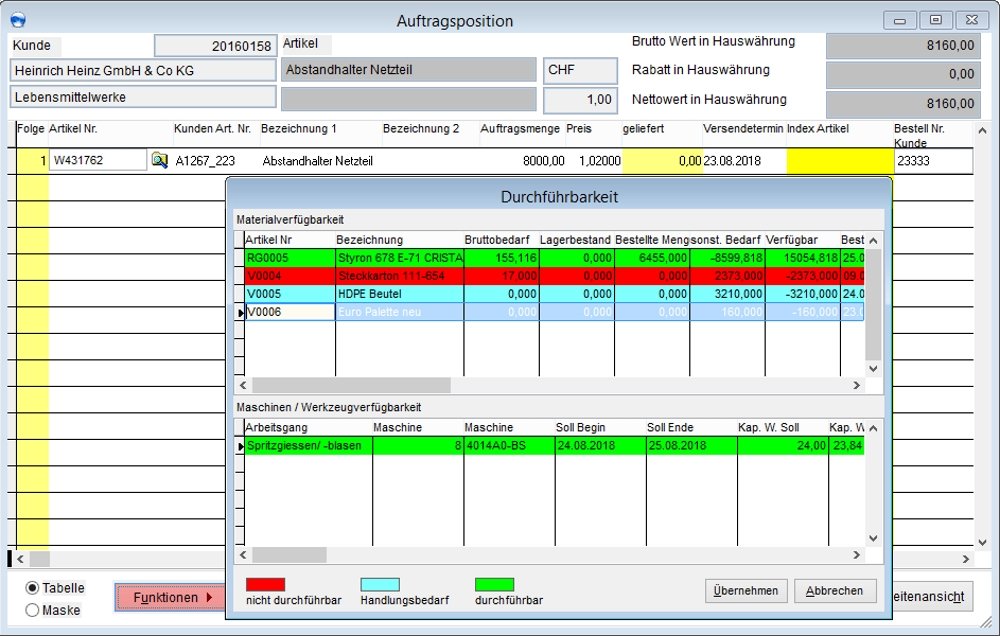
Task: Click the yellow Index Artikel cell
Action: (840, 161)
